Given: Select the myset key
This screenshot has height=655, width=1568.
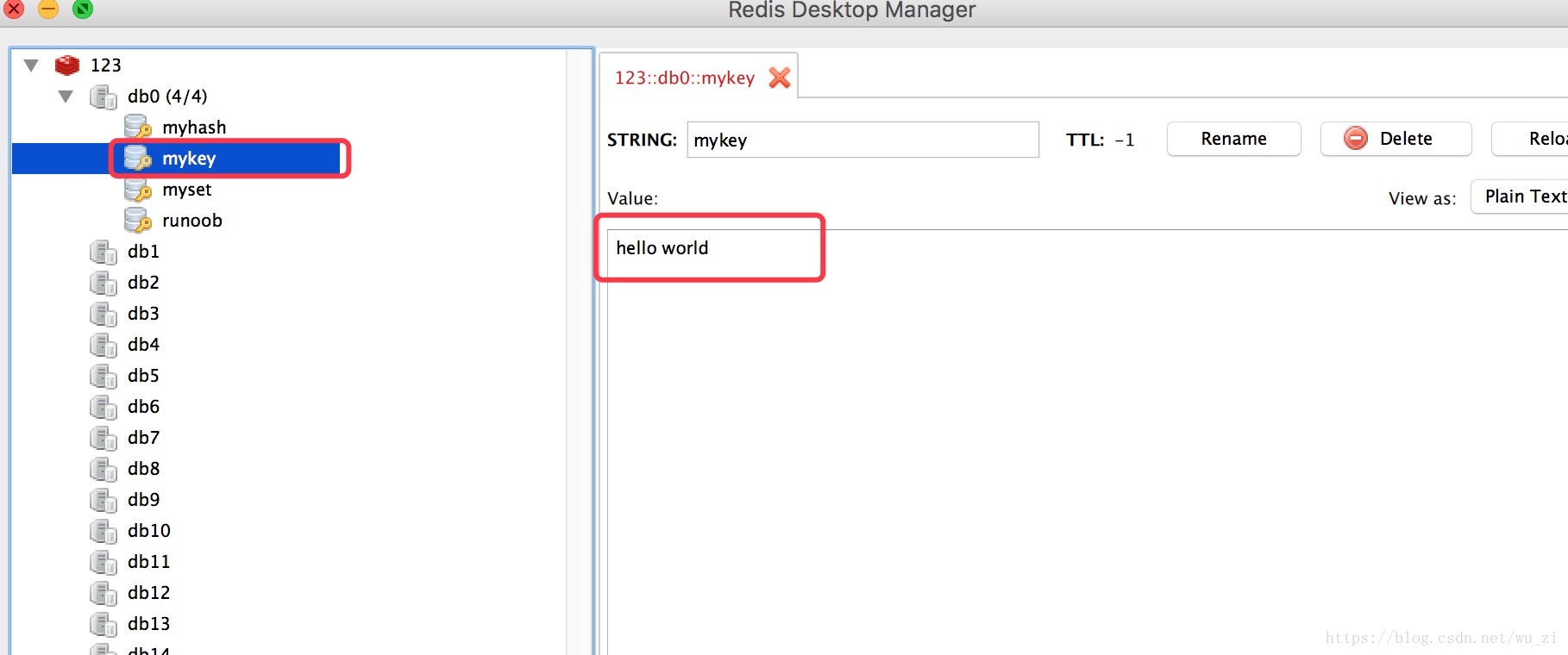Looking at the screenshot, I should 187,190.
